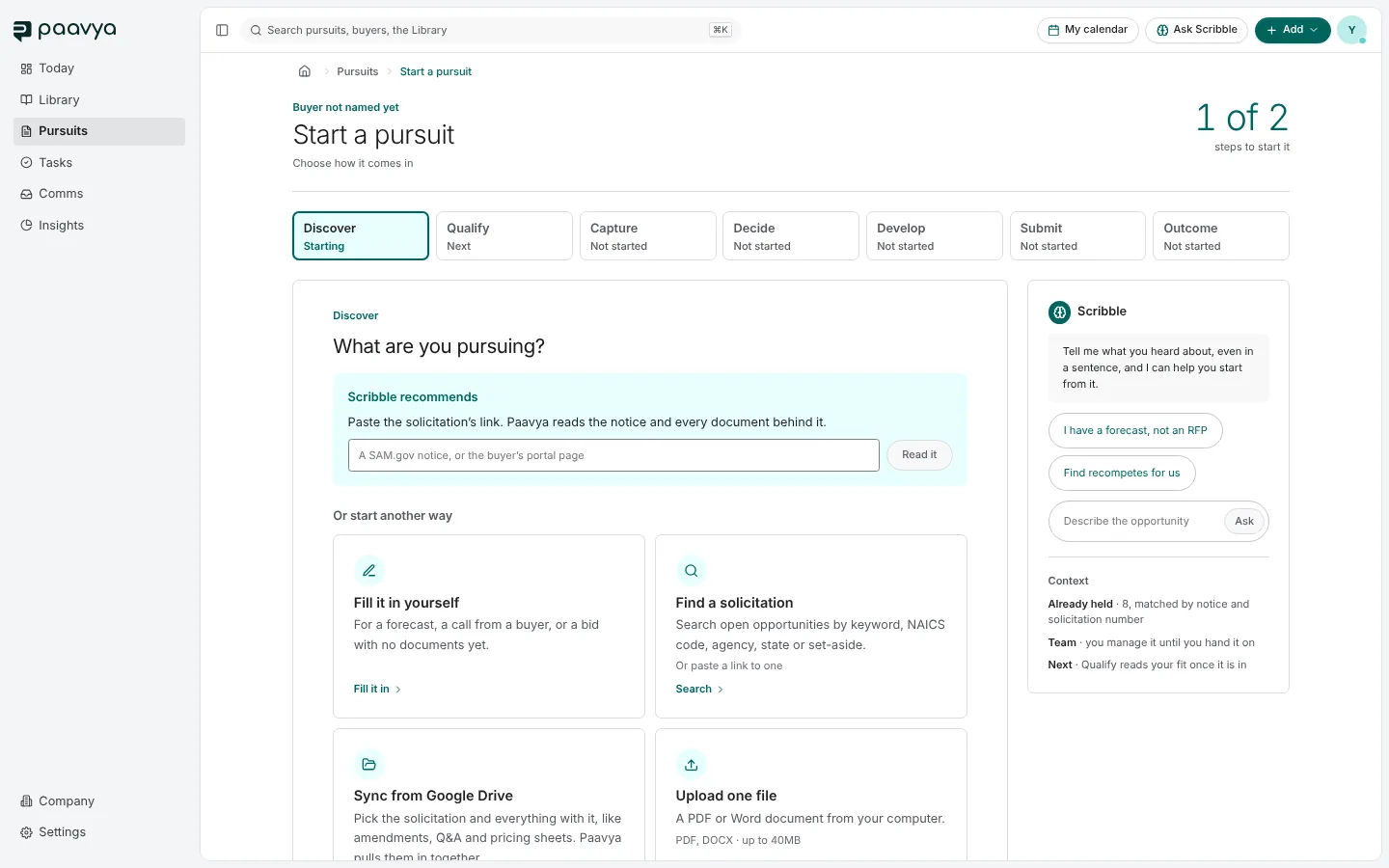Select Pursuits in the sidebar
Image resolution: width=1389 pixels, height=868 pixels.
pos(99,131)
